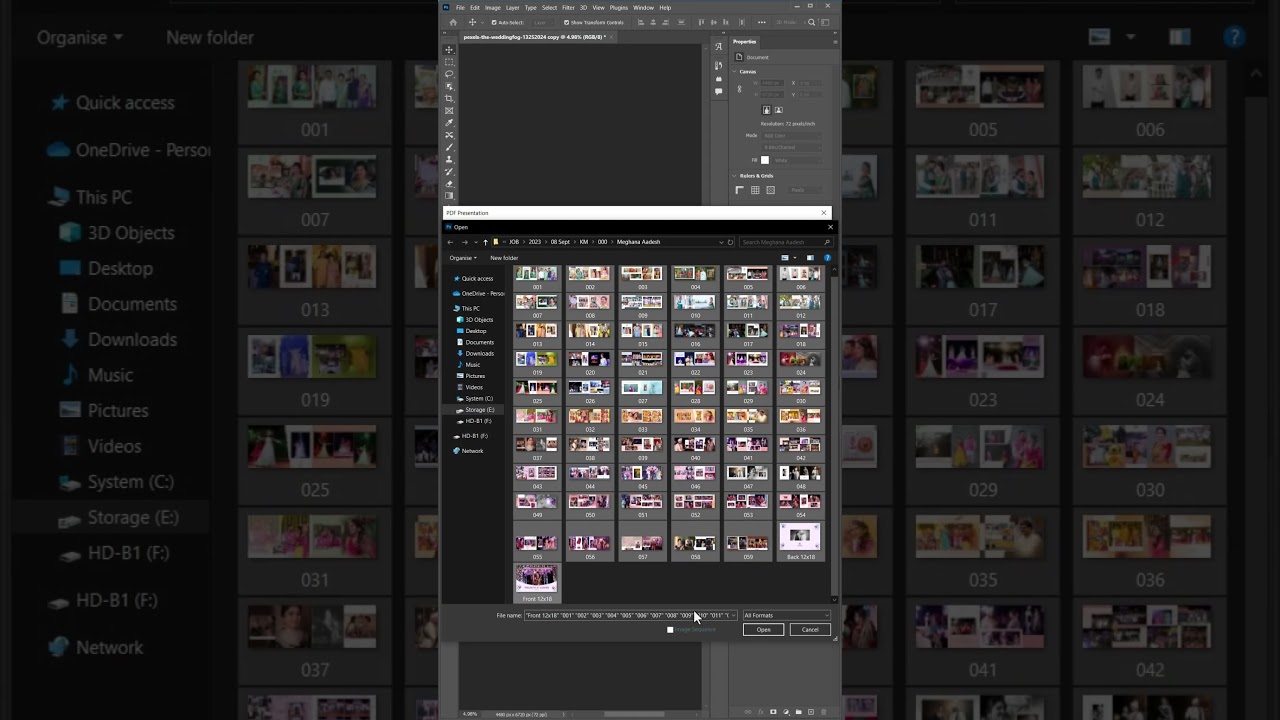The image size is (1280, 720).
Task: Open the Filter menu
Action: tap(568, 7)
